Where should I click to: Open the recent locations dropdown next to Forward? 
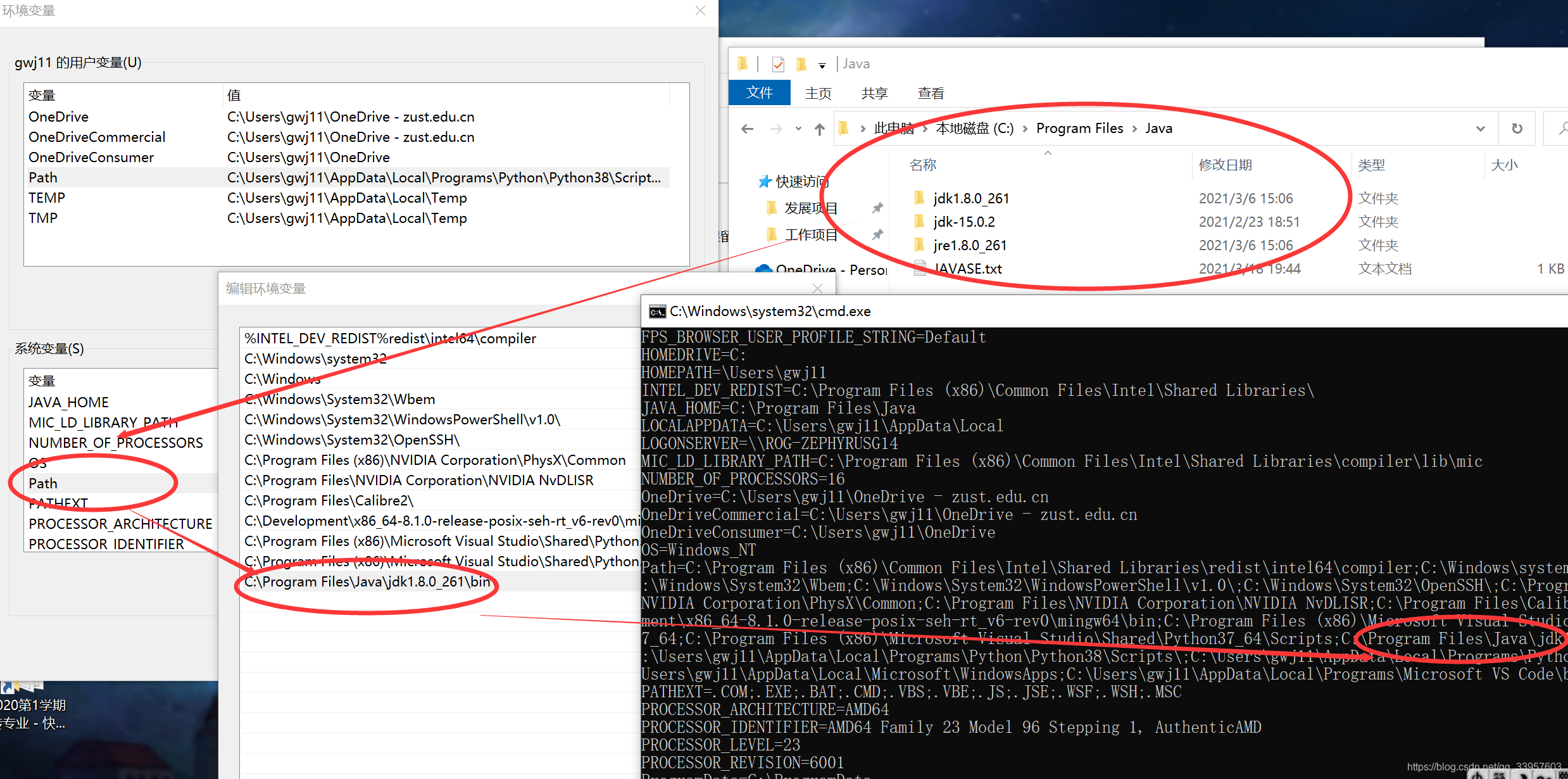[798, 129]
